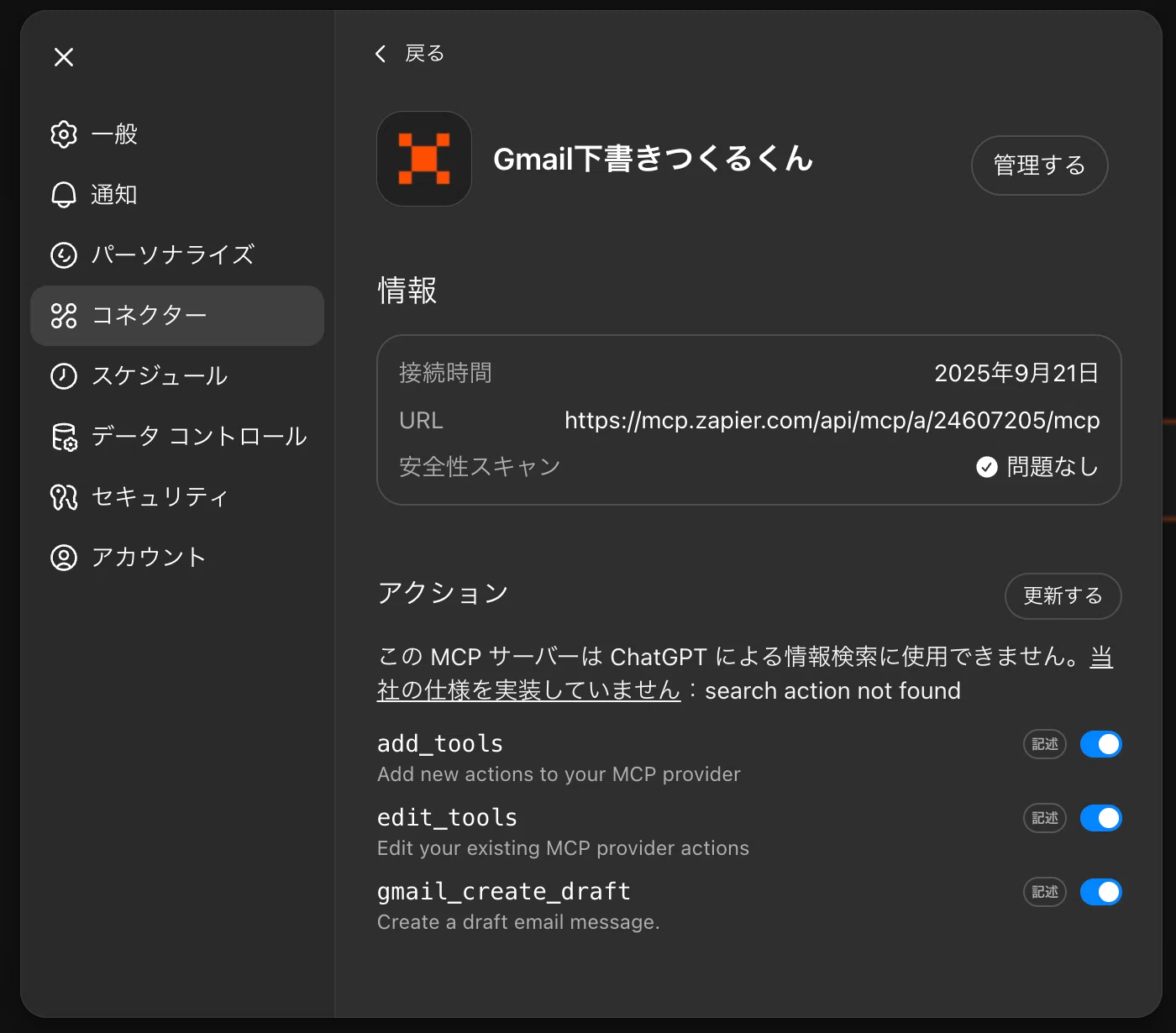1176x1033 pixels.
Task: Open the スケジュール settings section
Action: [177, 376]
